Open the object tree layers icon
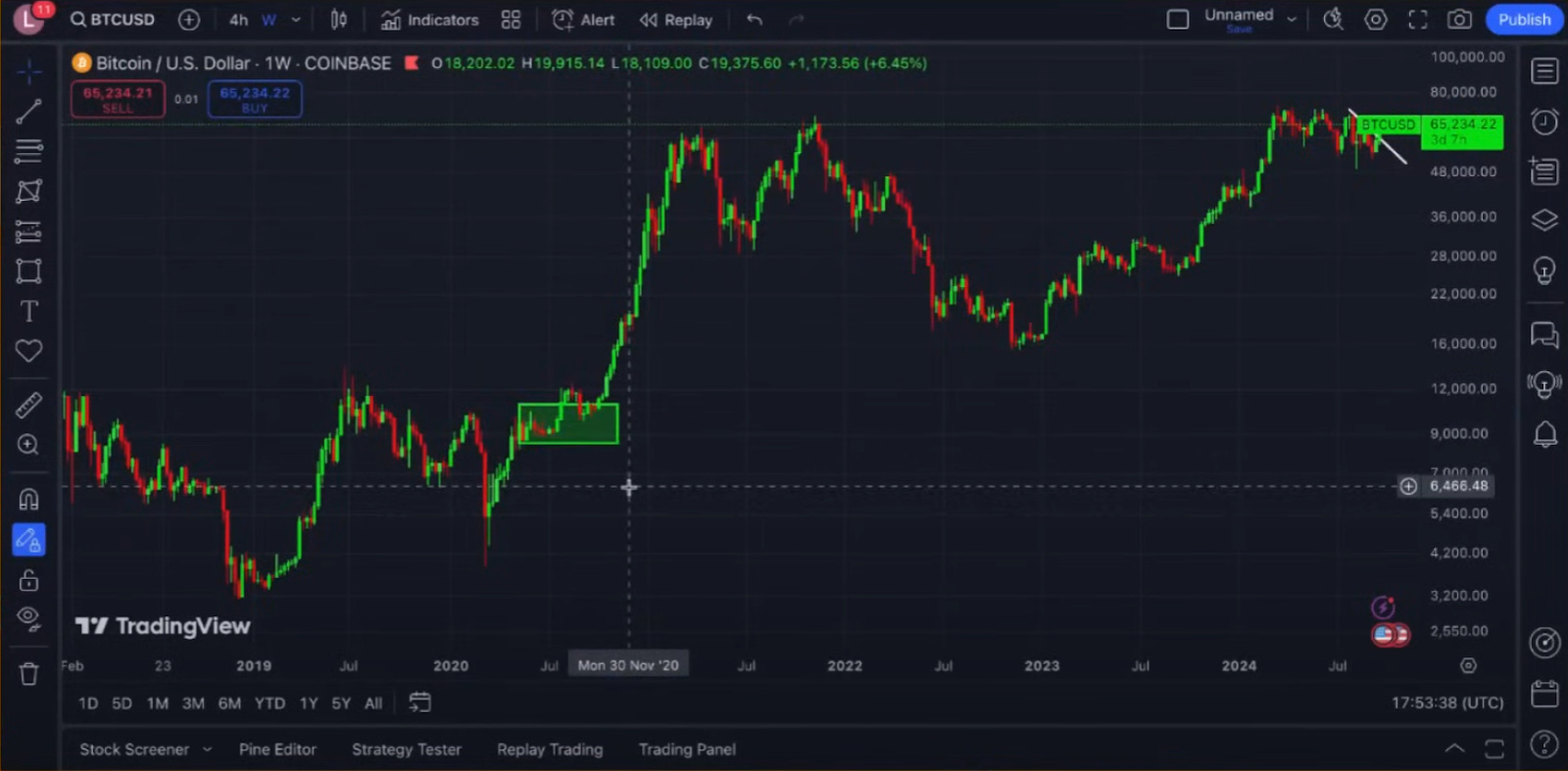The height and width of the screenshot is (771, 1568). pos(1544,220)
